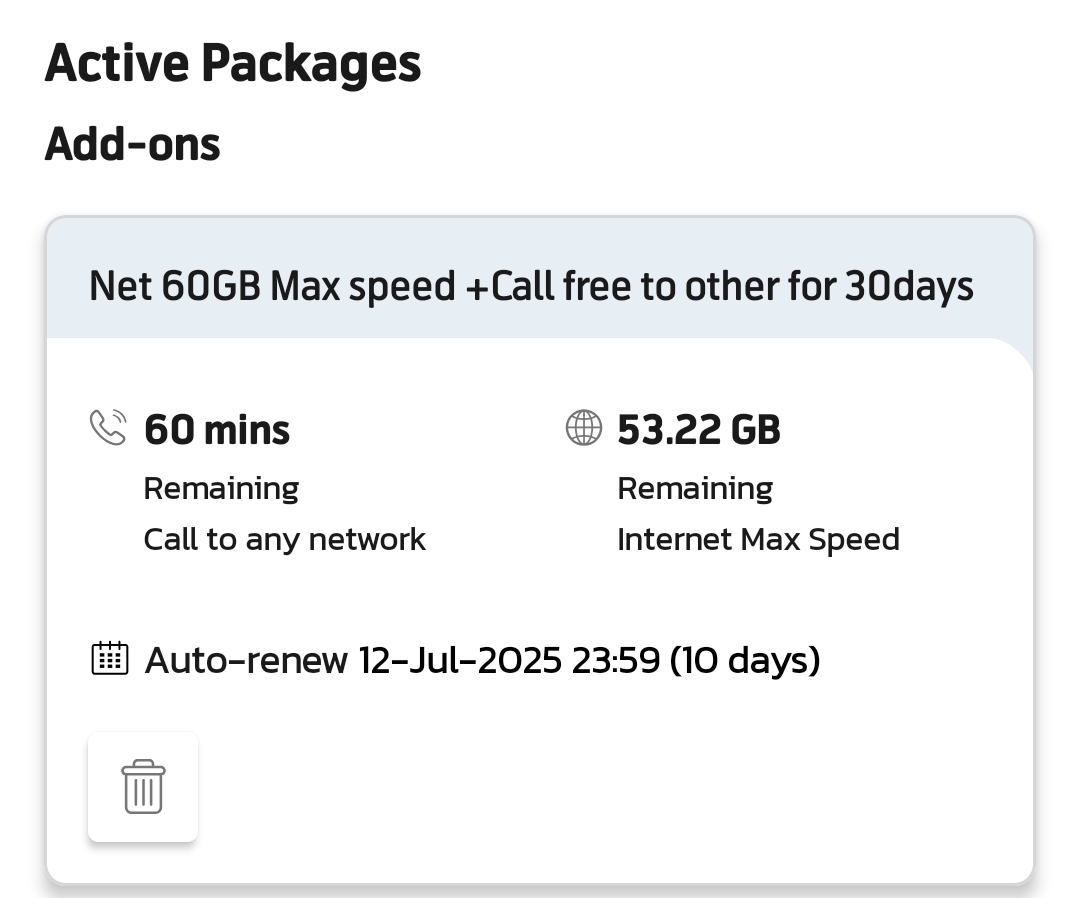Click the package card header bar

tap(540, 278)
